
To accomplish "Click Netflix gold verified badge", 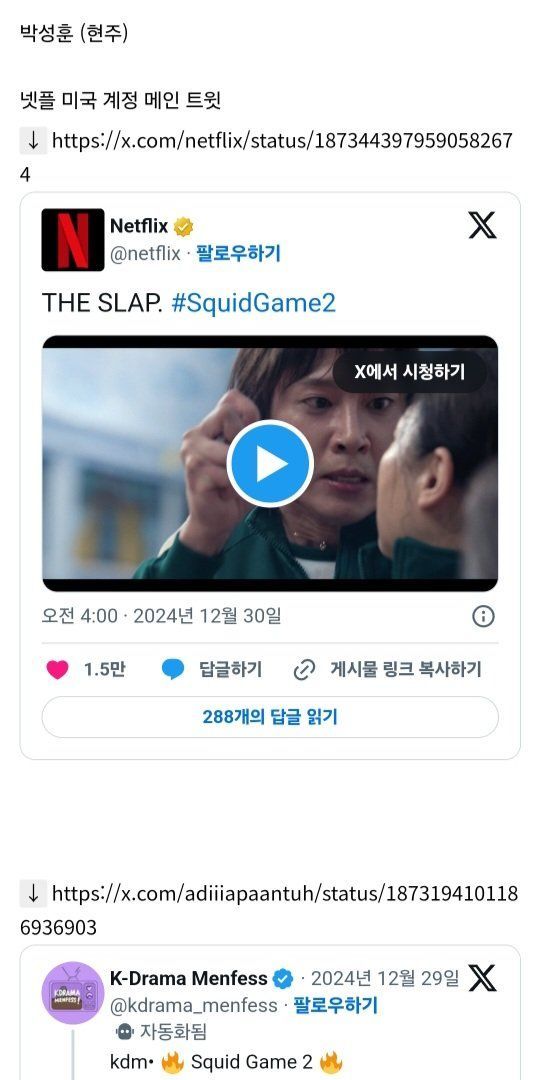I will click(x=183, y=226).
